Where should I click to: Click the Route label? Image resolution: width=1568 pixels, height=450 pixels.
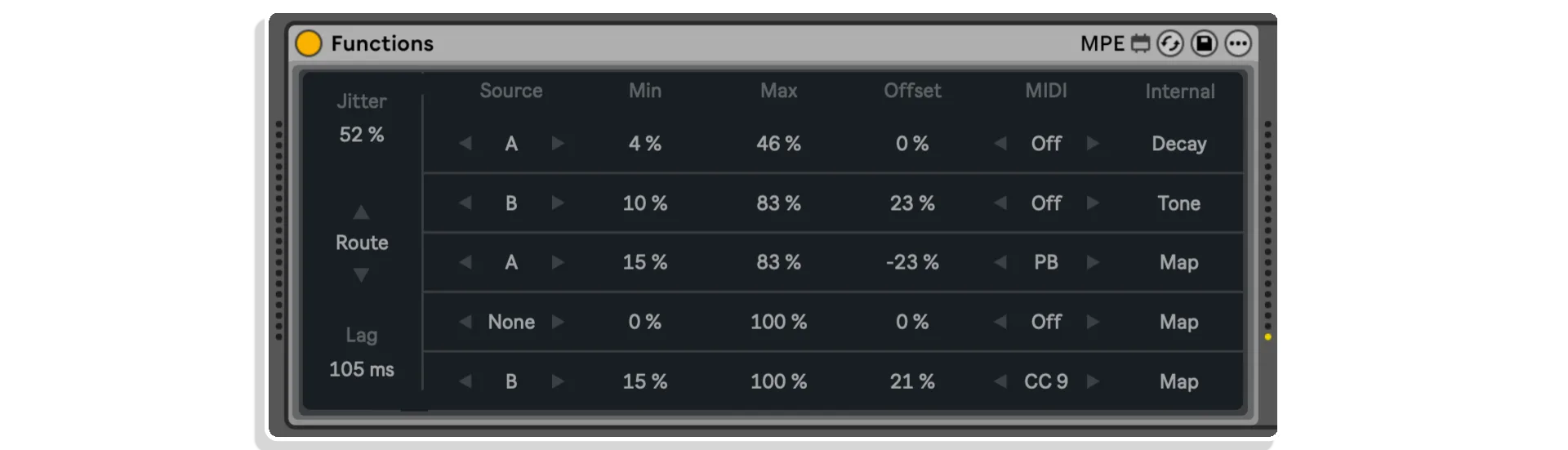(362, 243)
